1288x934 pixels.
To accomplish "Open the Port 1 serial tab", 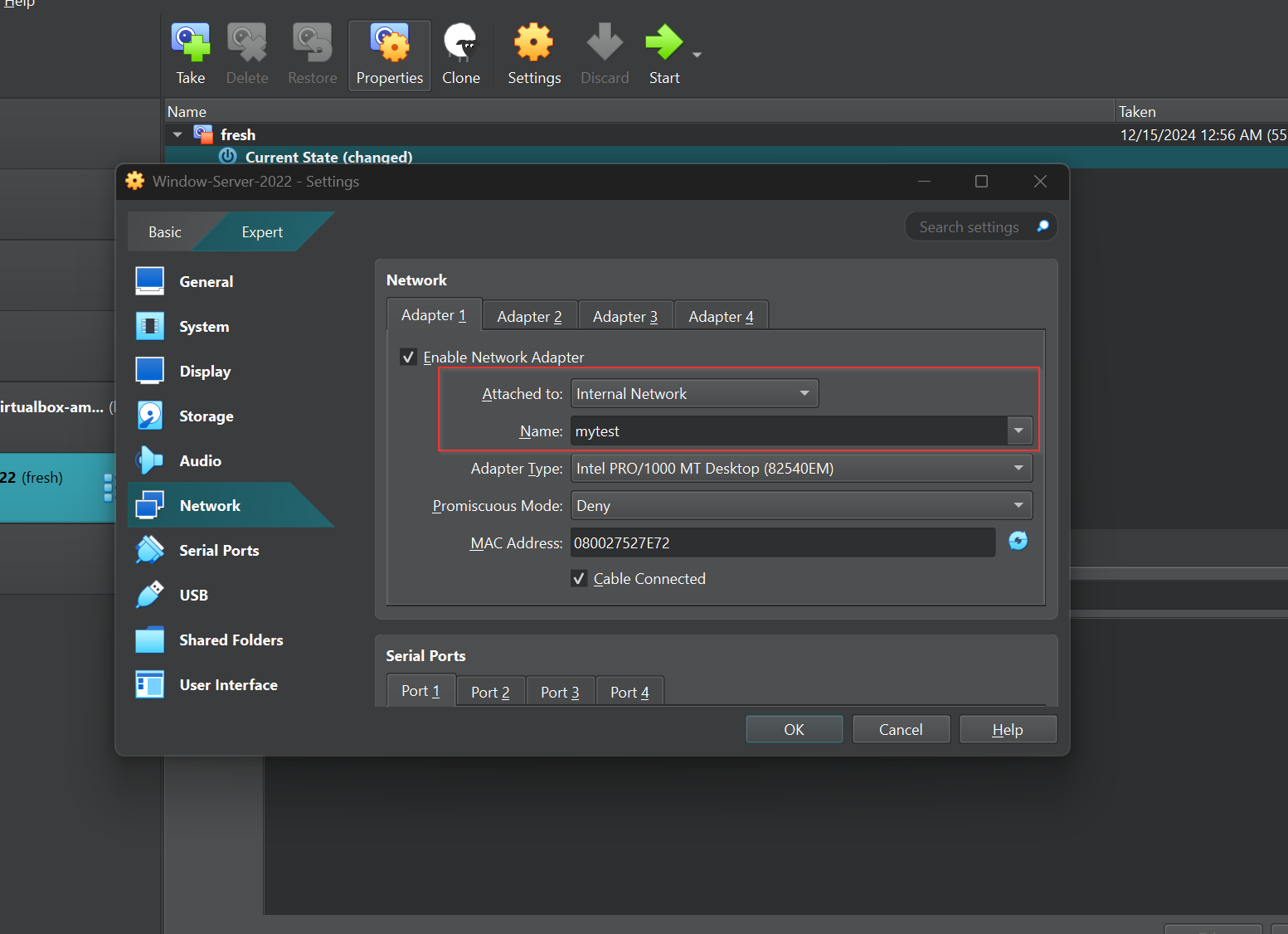I will point(420,691).
